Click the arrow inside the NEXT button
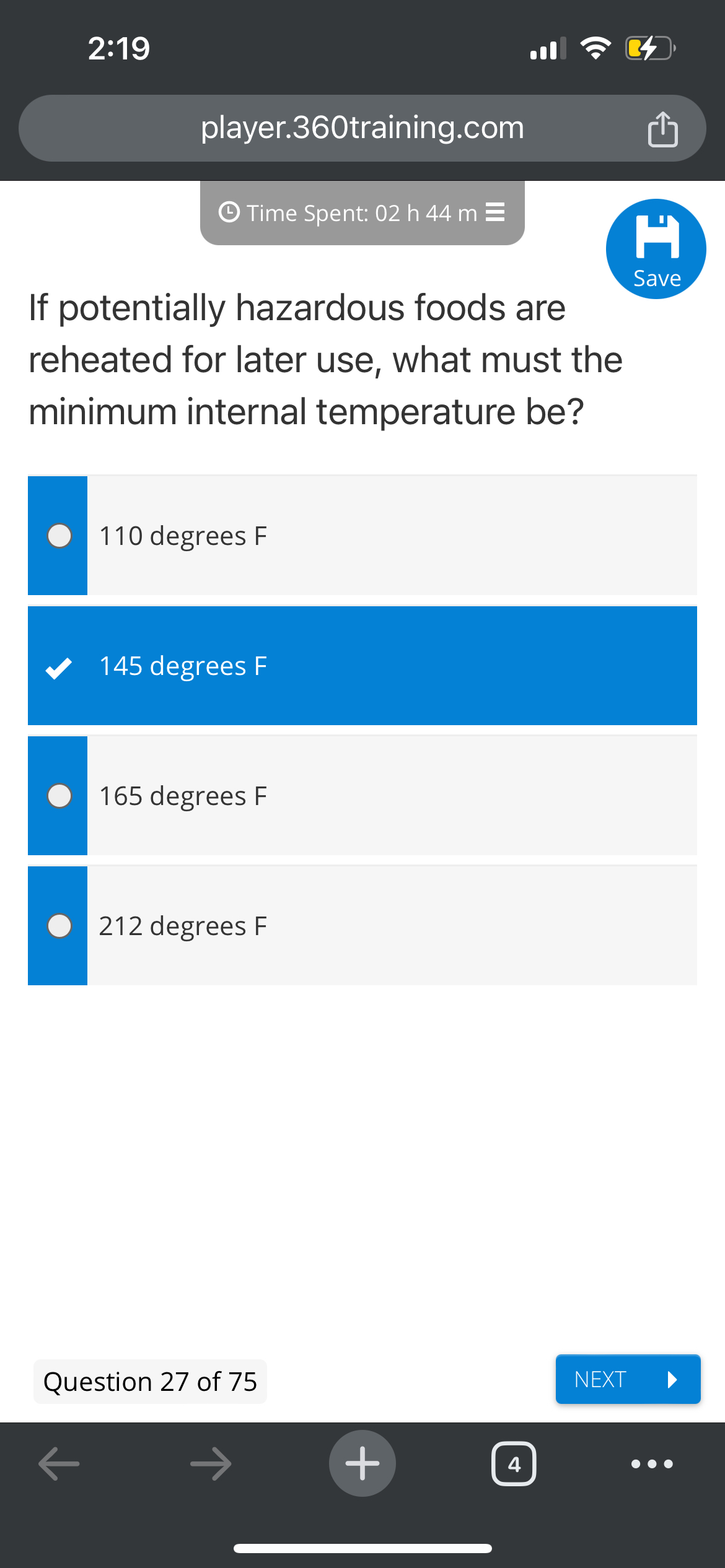Image resolution: width=725 pixels, height=1568 pixels. [672, 1379]
